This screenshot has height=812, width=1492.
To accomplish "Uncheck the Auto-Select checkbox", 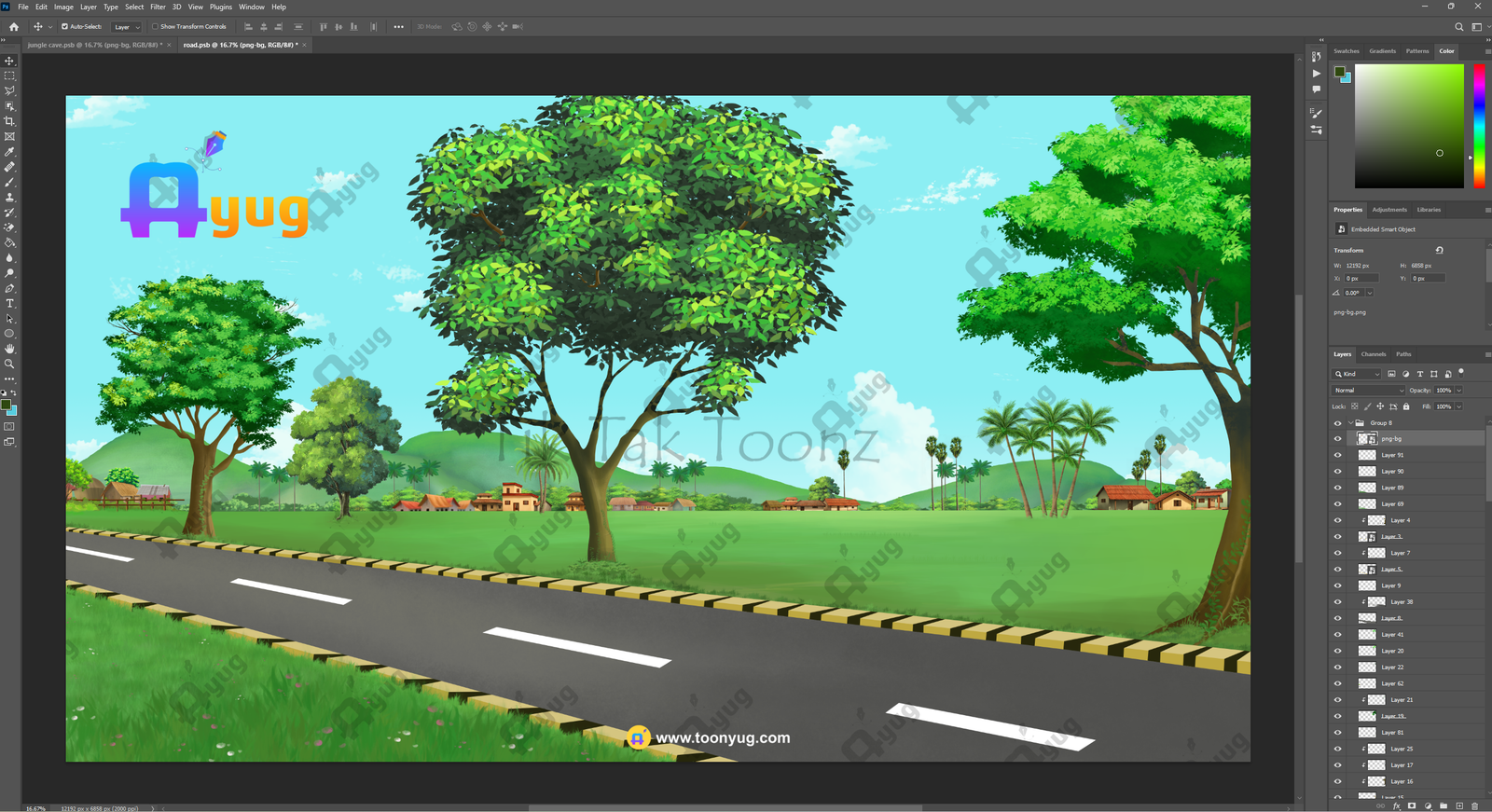I will 64,27.
